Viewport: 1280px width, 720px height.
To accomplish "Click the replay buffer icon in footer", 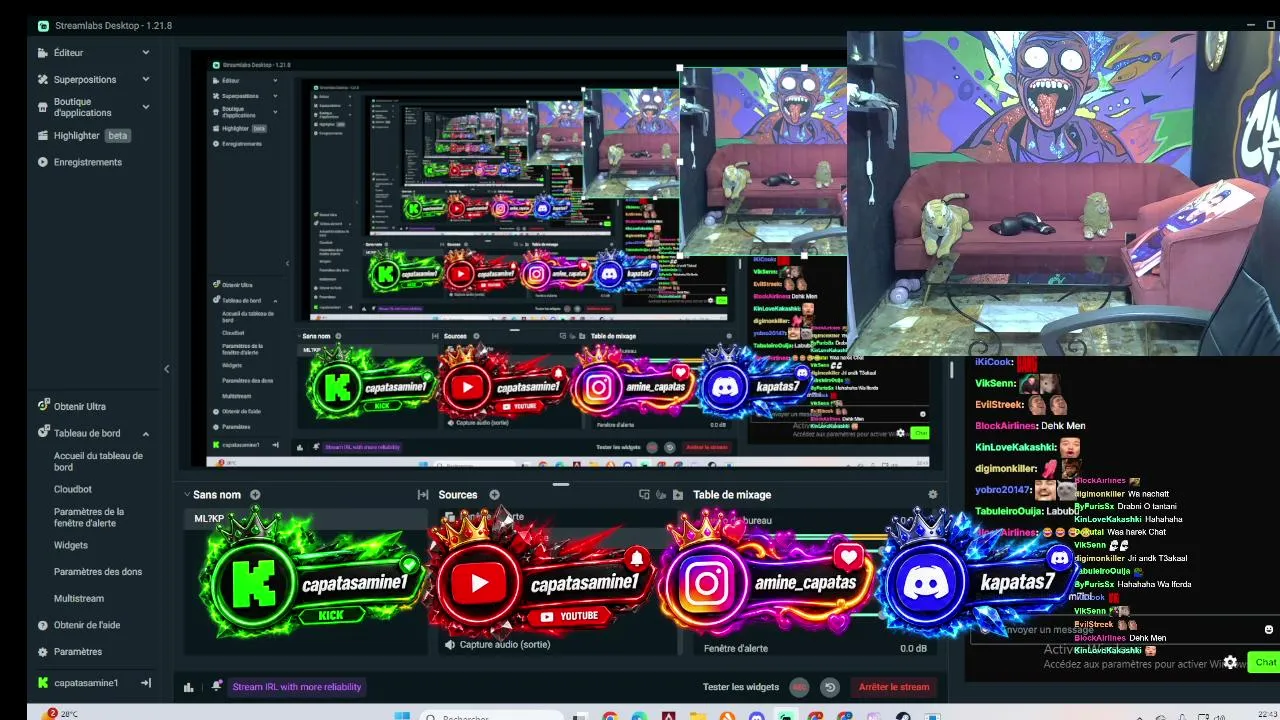I will [829, 687].
